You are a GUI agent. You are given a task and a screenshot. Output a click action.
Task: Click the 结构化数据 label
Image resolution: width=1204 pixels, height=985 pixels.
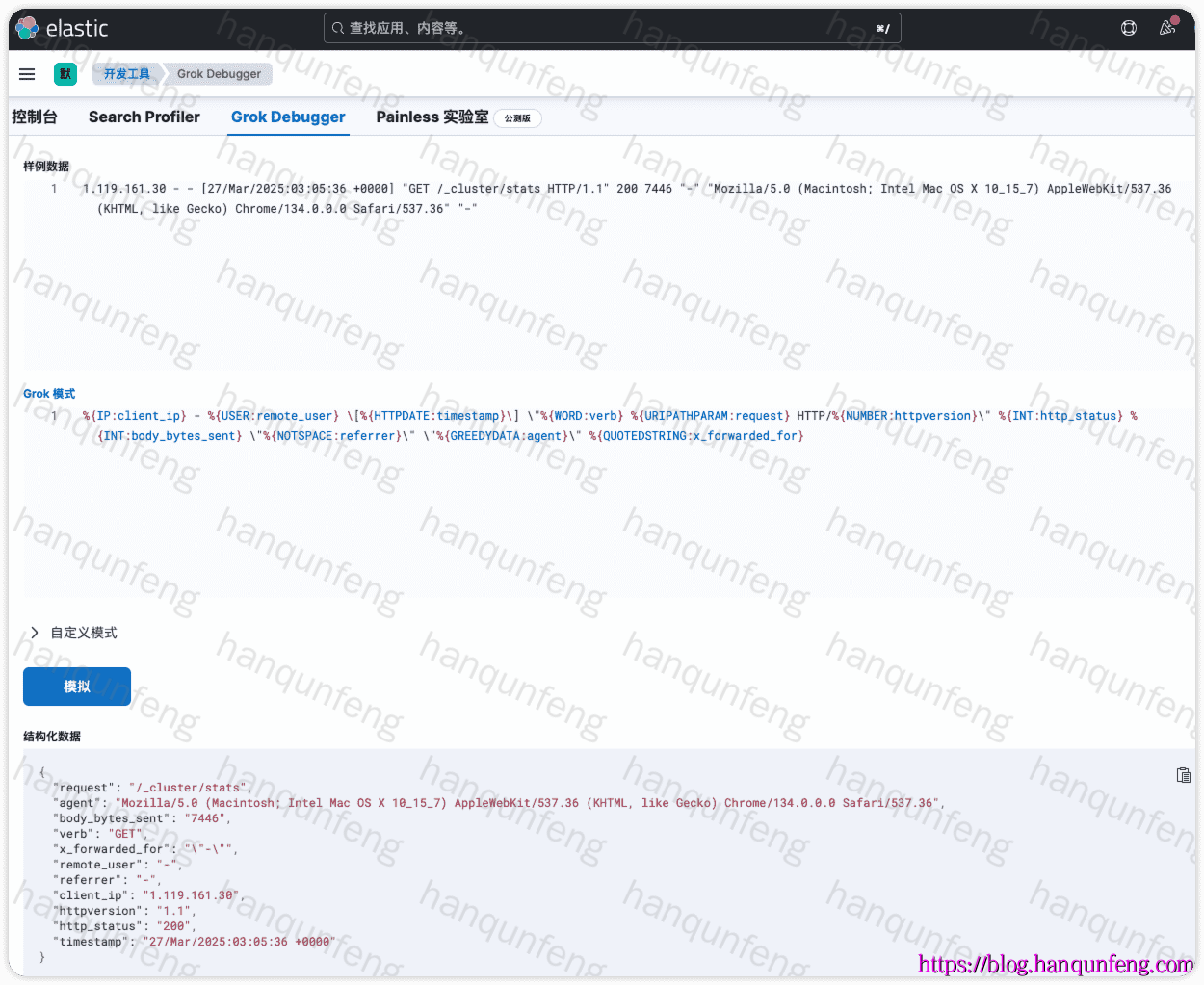(52, 737)
